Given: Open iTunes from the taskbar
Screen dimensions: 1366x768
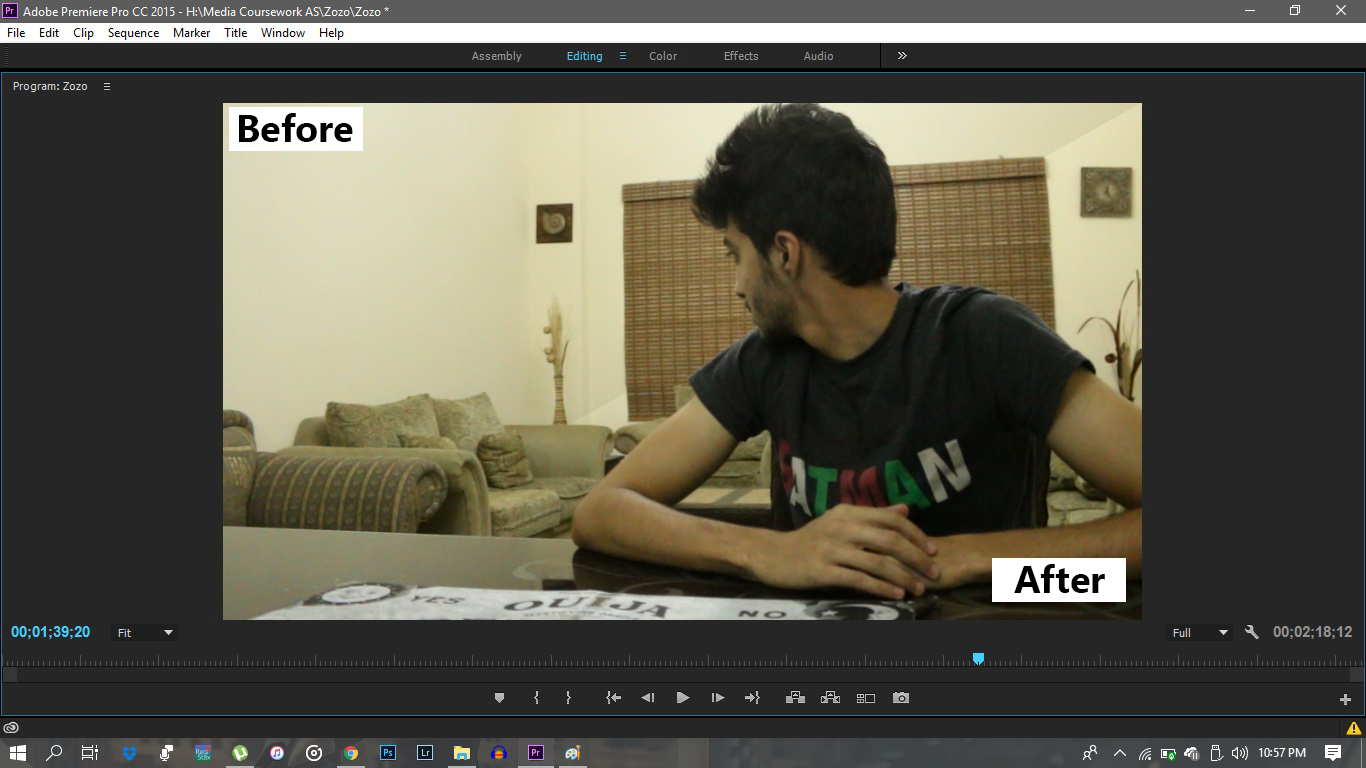Looking at the screenshot, I should point(277,753).
